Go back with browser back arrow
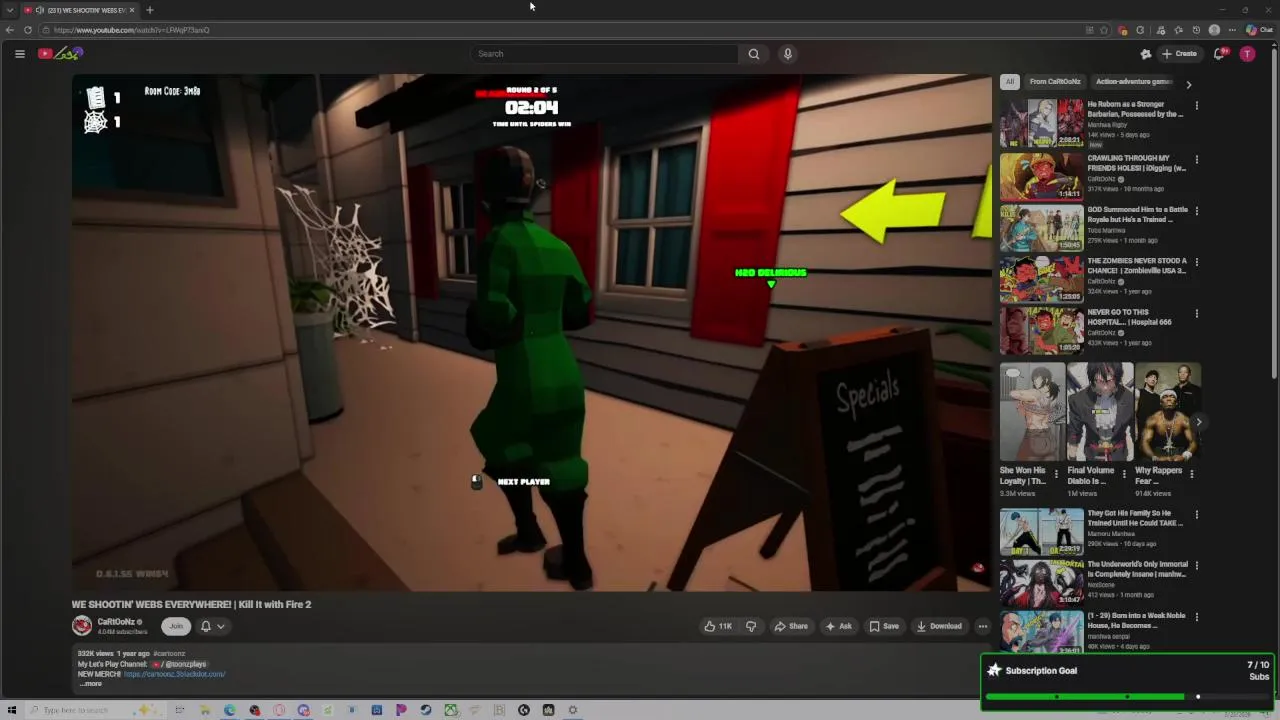Image resolution: width=1280 pixels, height=720 pixels. 10,30
